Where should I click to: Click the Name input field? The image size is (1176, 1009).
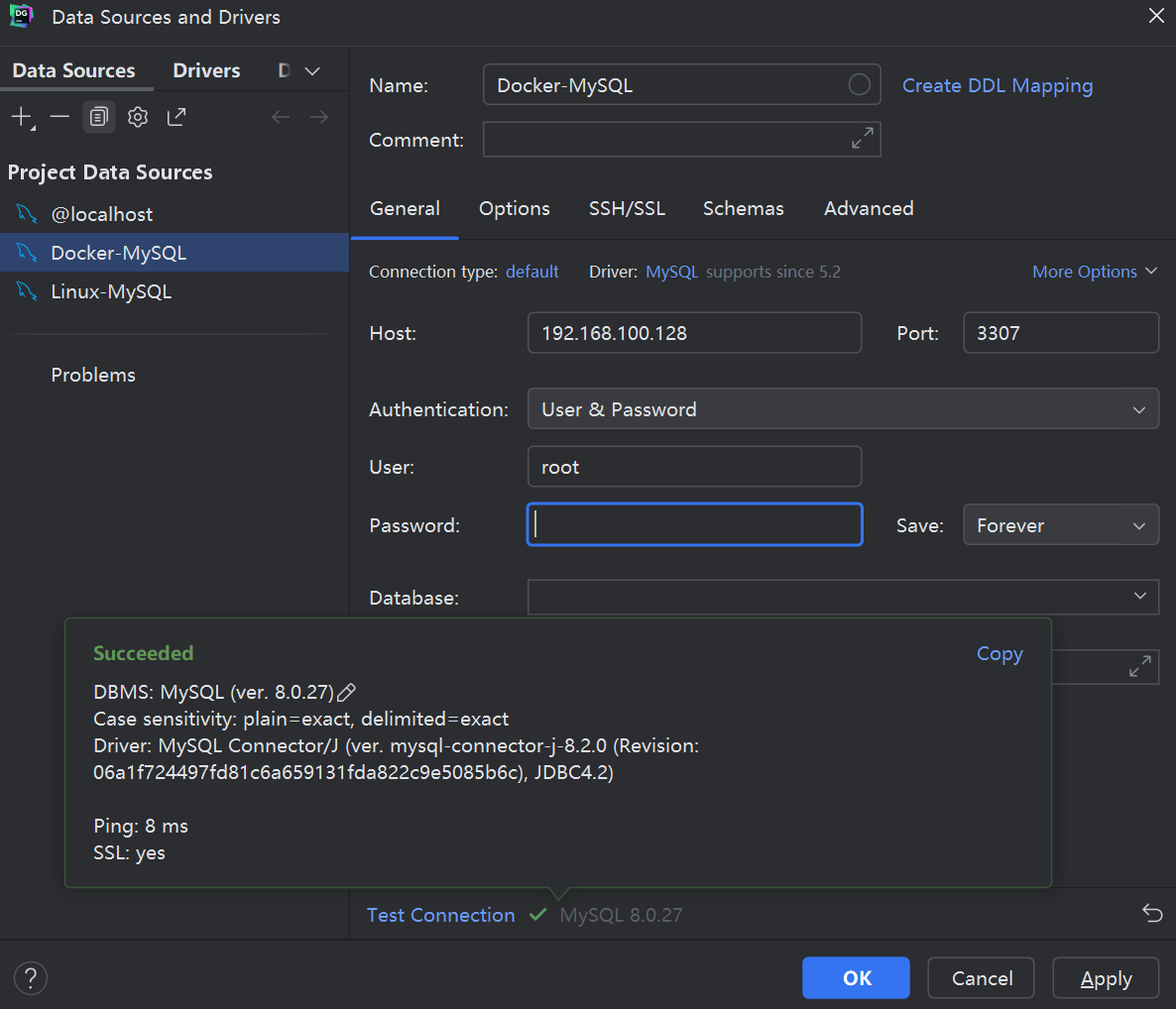click(x=681, y=84)
